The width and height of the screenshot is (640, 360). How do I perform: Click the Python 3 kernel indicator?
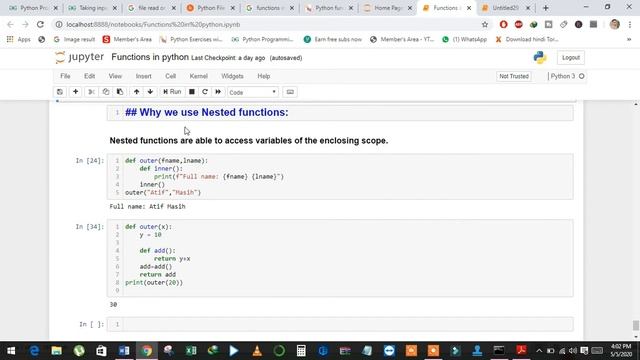point(567,76)
